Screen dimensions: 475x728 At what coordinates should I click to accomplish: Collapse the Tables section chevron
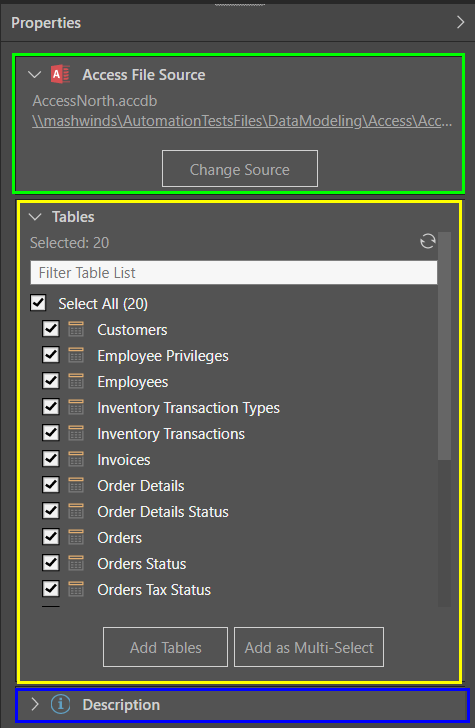point(35,217)
